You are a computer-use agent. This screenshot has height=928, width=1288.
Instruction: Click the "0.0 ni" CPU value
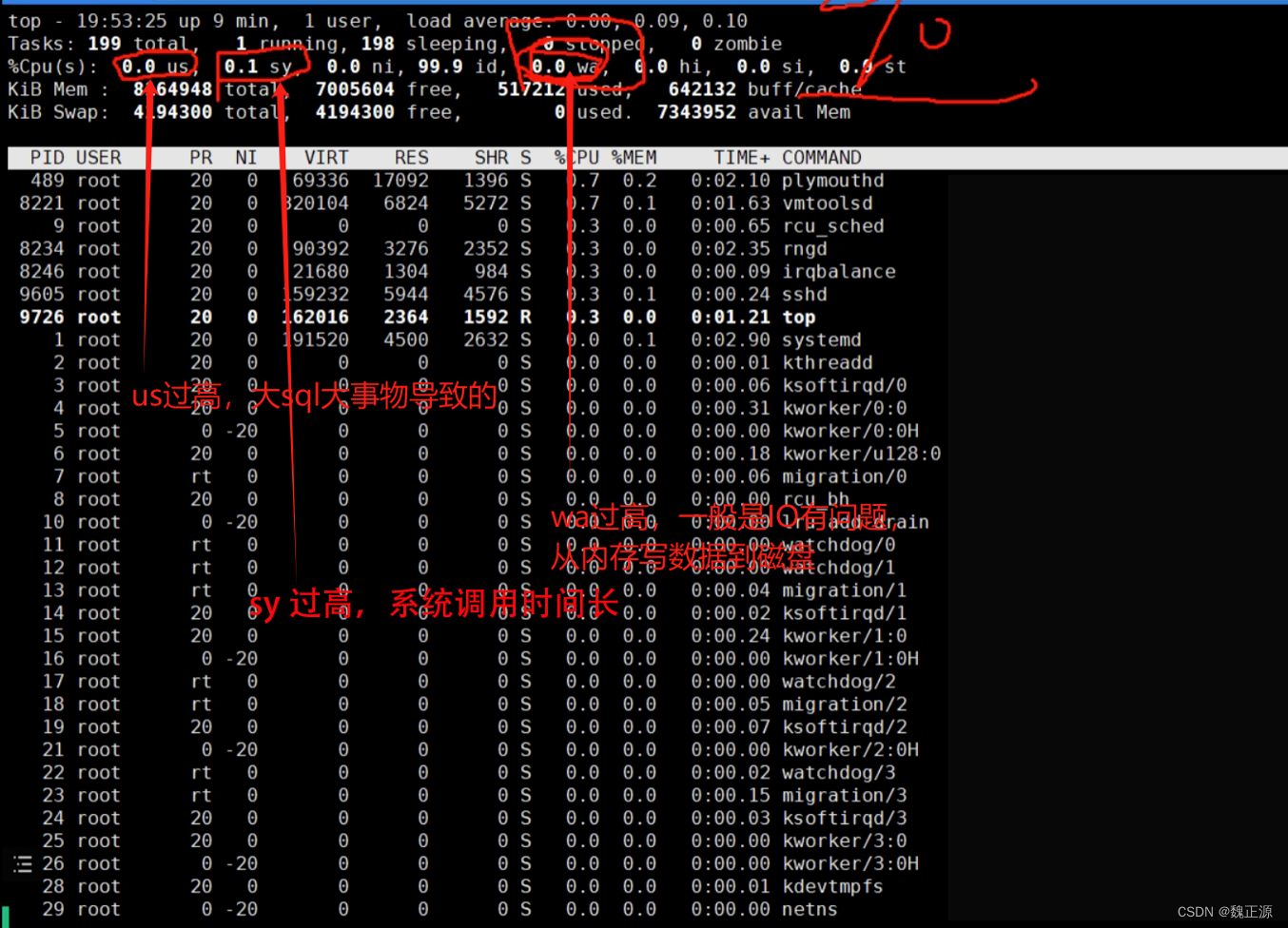click(361, 67)
